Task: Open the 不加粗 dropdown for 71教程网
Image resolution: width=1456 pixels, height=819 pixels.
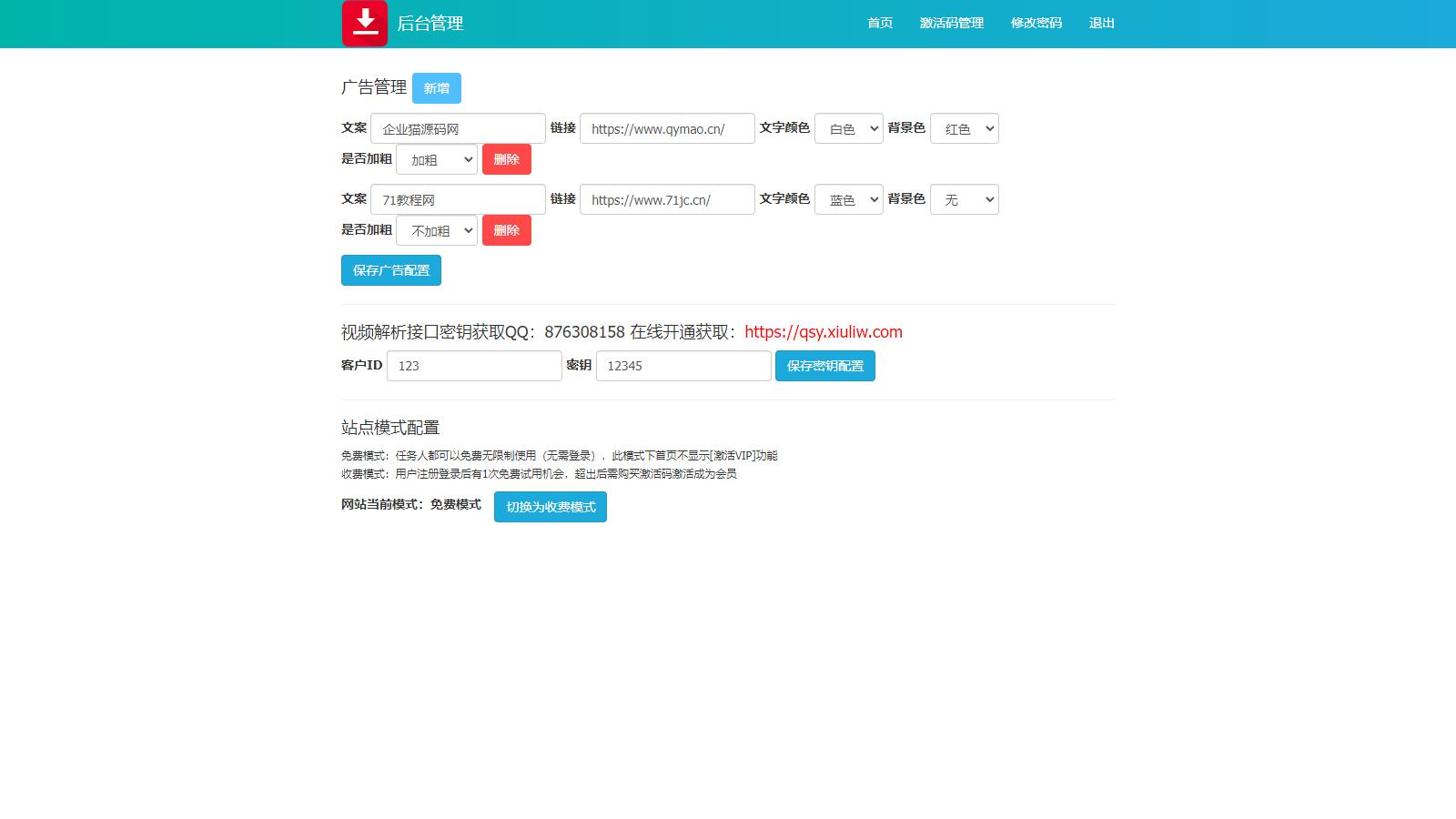Action: pyautogui.click(x=436, y=229)
